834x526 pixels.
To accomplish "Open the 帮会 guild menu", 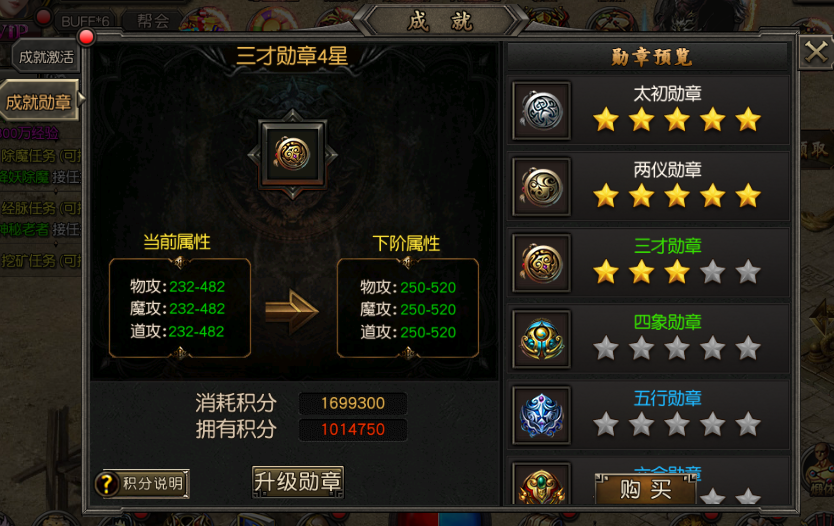I will [x=153, y=21].
